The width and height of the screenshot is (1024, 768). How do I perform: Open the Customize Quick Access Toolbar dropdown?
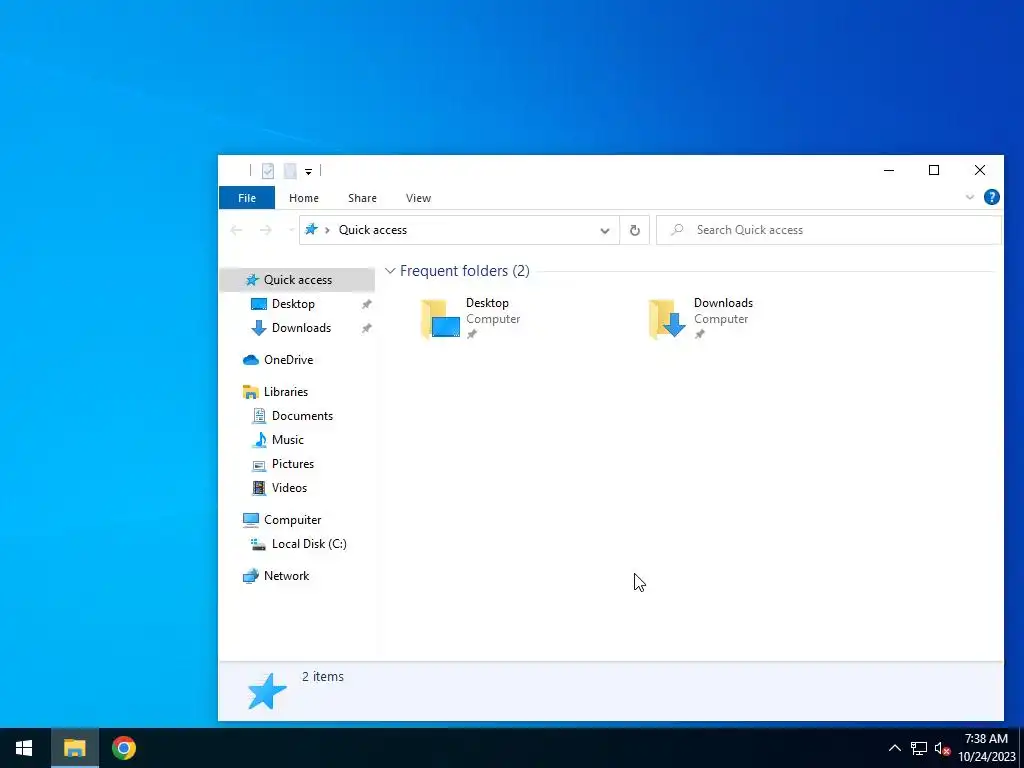[308, 172]
